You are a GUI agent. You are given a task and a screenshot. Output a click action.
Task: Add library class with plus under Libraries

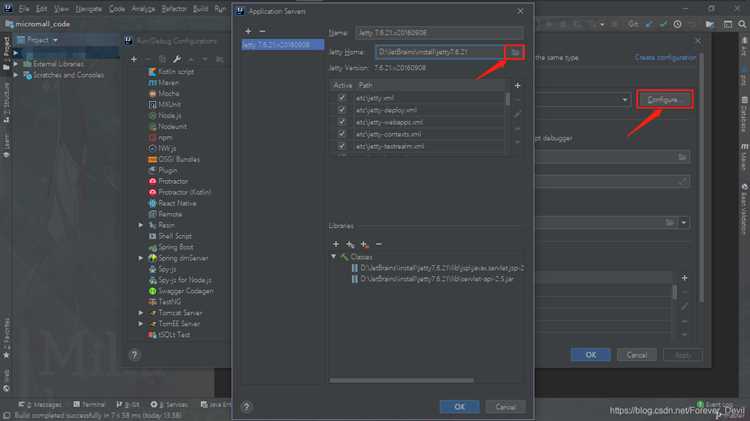[336, 244]
